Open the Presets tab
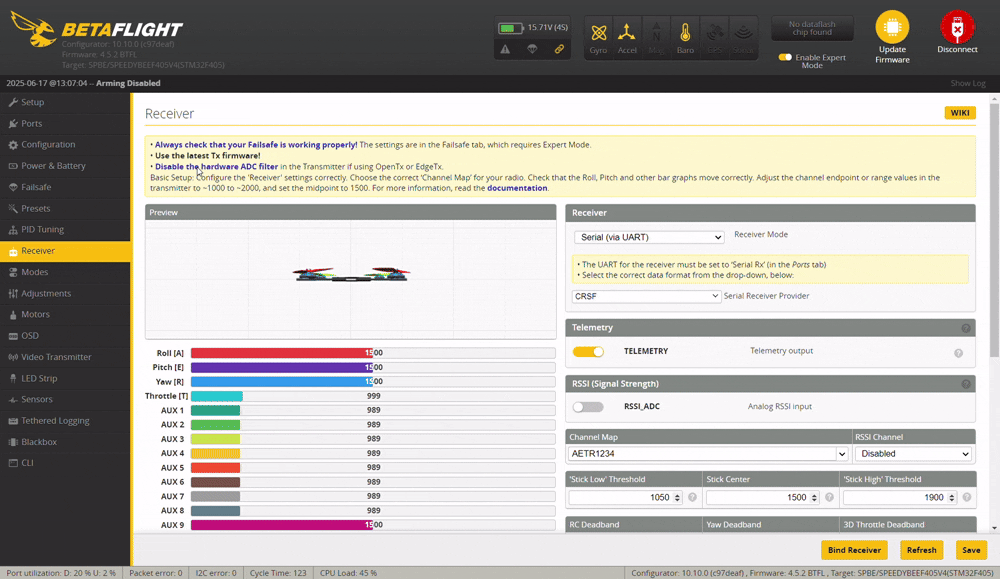The height and width of the screenshot is (579, 1000). tap(65, 209)
